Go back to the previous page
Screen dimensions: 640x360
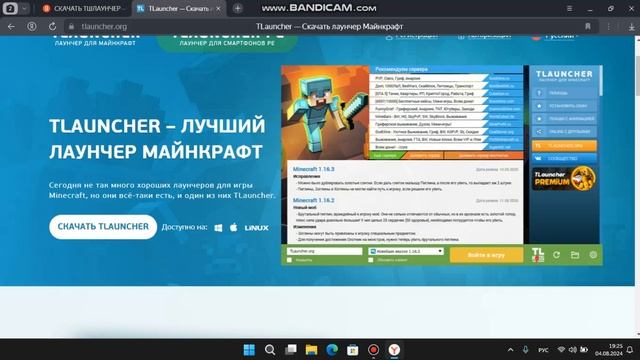tap(11, 27)
